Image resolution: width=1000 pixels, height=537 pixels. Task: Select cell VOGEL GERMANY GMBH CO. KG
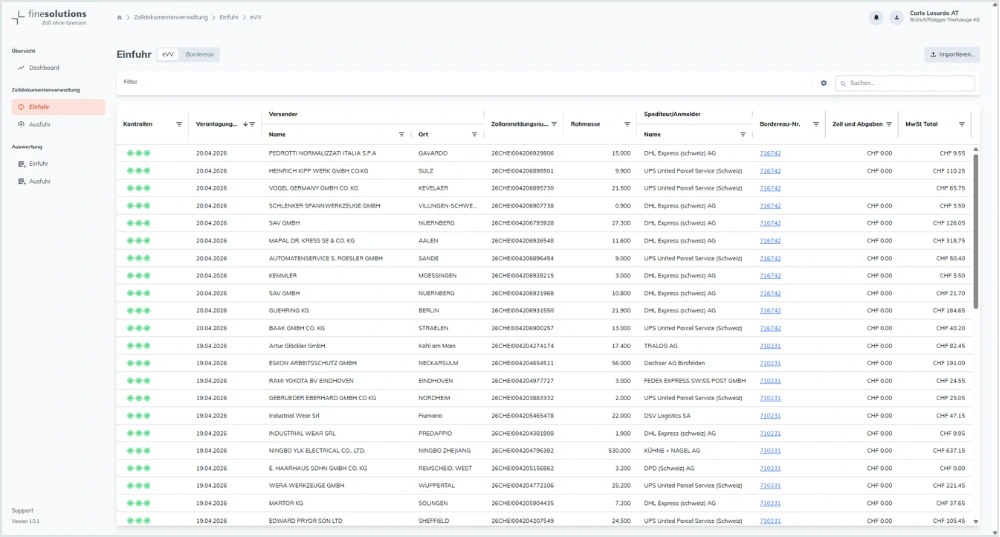pos(313,189)
